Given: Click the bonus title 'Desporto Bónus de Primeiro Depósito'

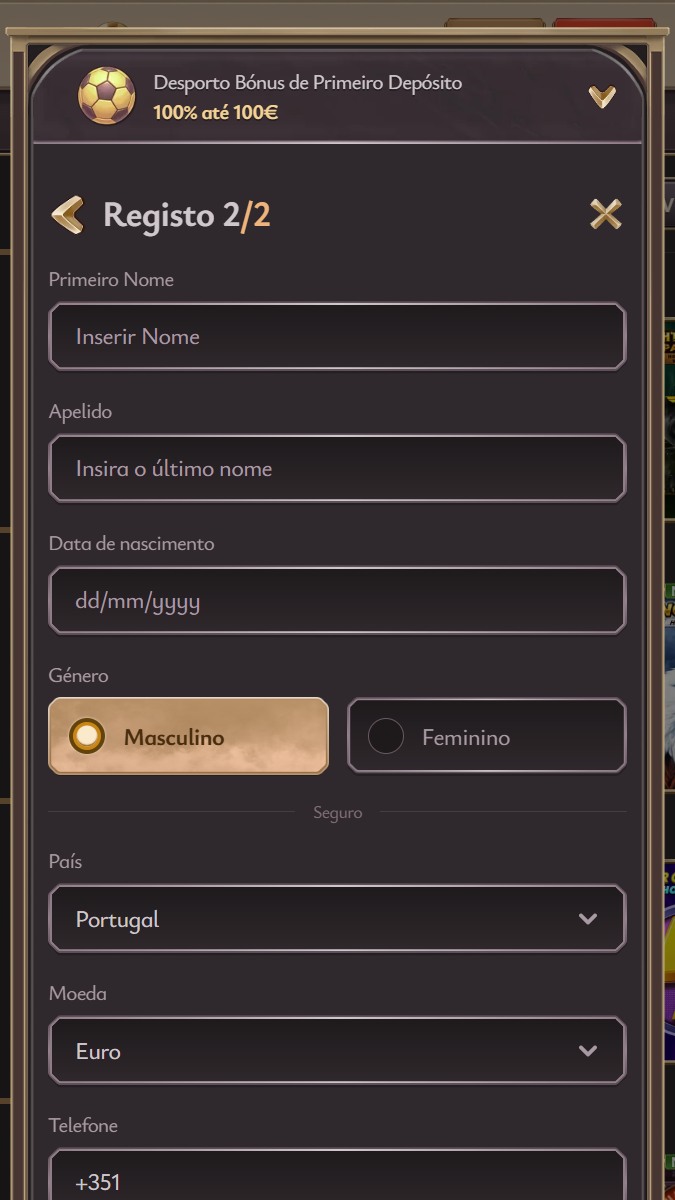Looking at the screenshot, I should [308, 83].
